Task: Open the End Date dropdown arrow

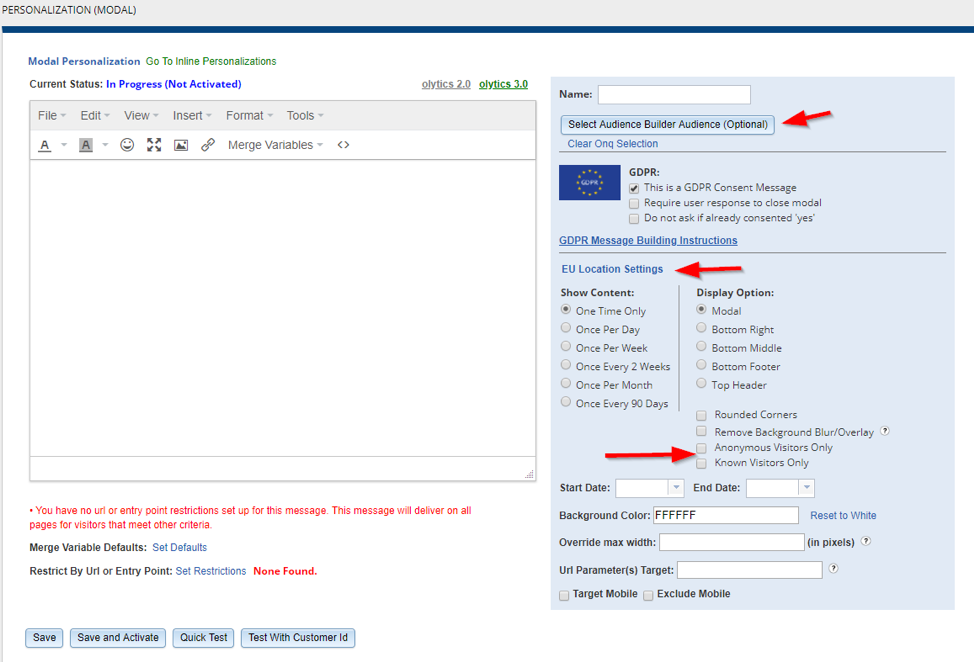Action: 806,488
